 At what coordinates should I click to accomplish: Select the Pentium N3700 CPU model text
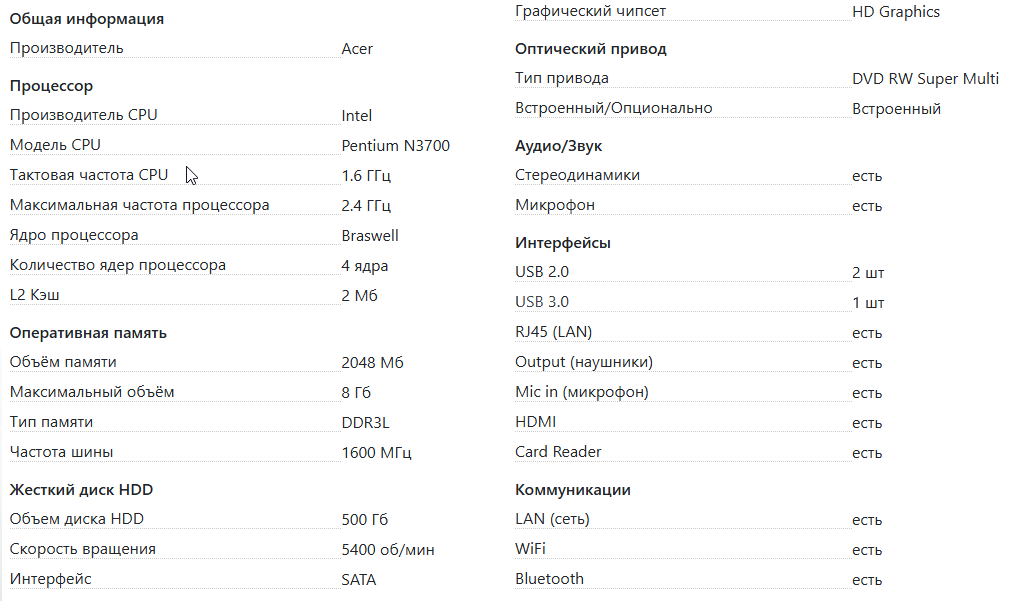(x=395, y=146)
